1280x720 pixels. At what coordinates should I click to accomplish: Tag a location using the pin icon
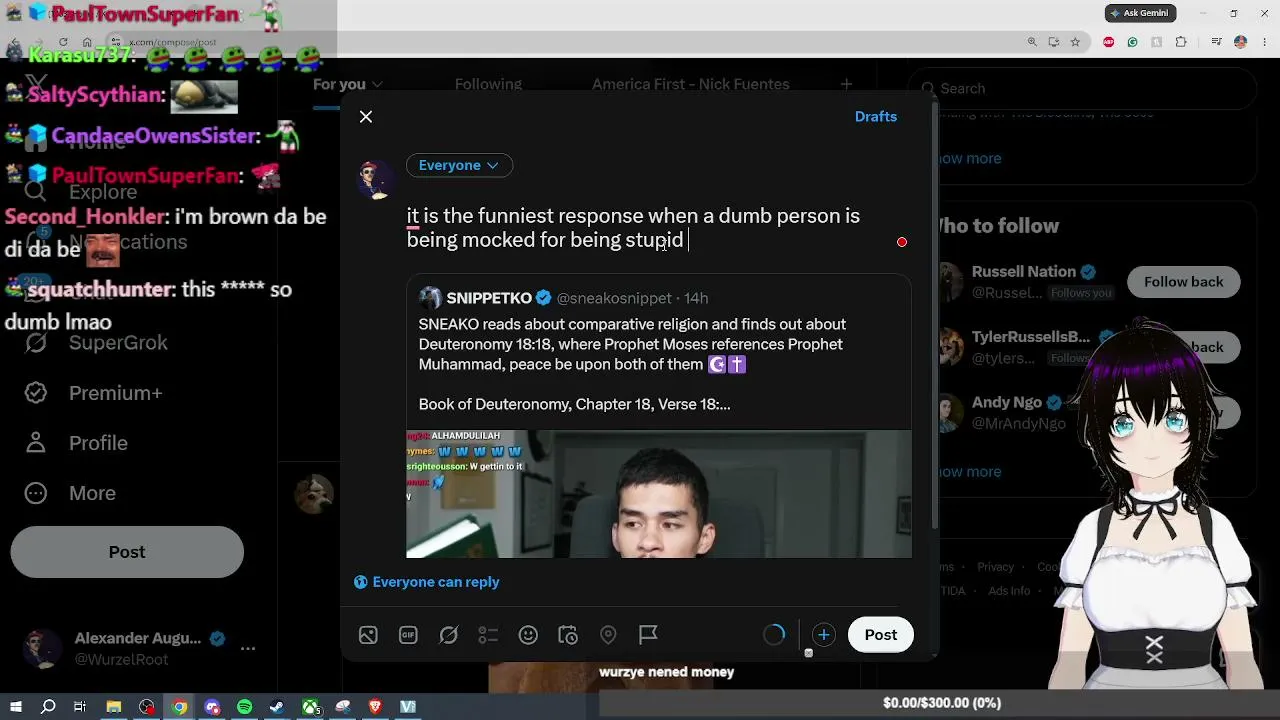(608, 635)
